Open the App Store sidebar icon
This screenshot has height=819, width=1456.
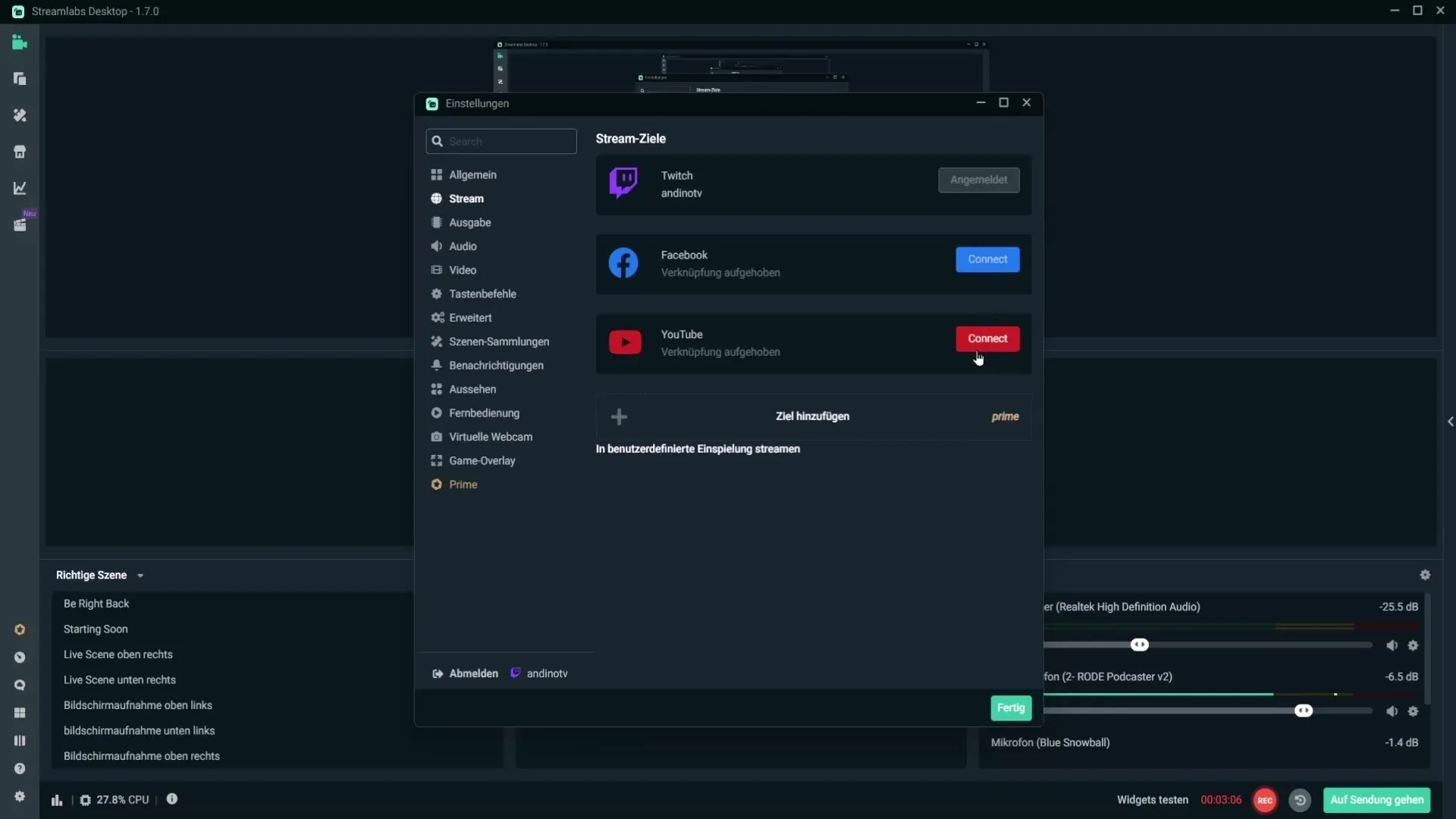coord(20,152)
